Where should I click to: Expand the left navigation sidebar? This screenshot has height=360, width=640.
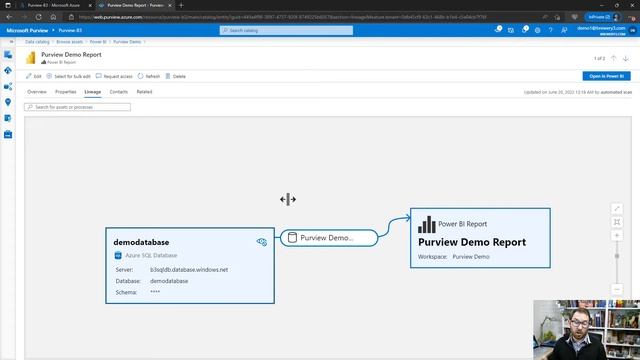pos(11,42)
